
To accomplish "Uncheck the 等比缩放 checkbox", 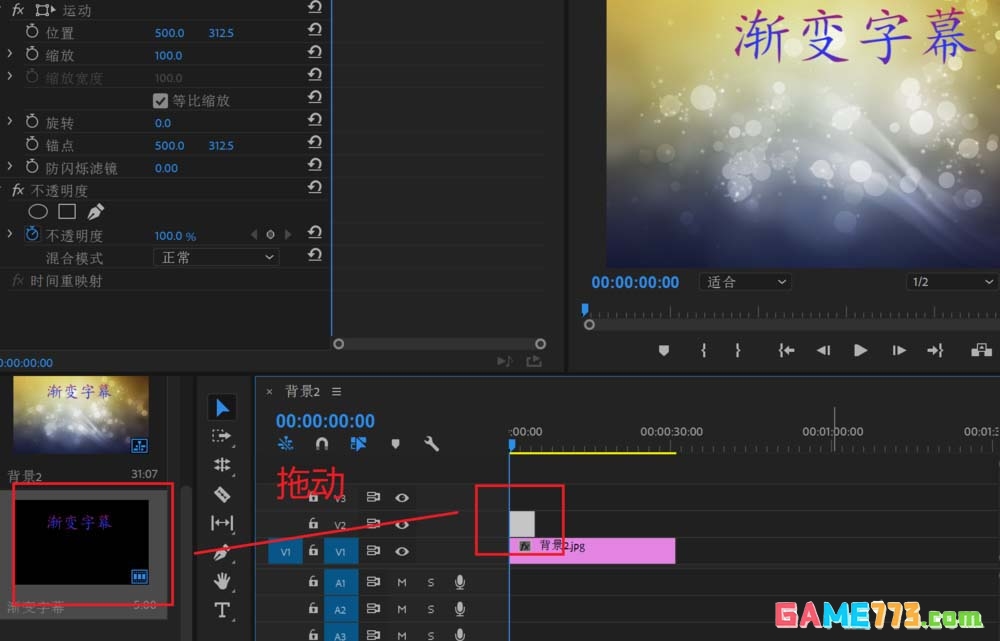I will (161, 99).
